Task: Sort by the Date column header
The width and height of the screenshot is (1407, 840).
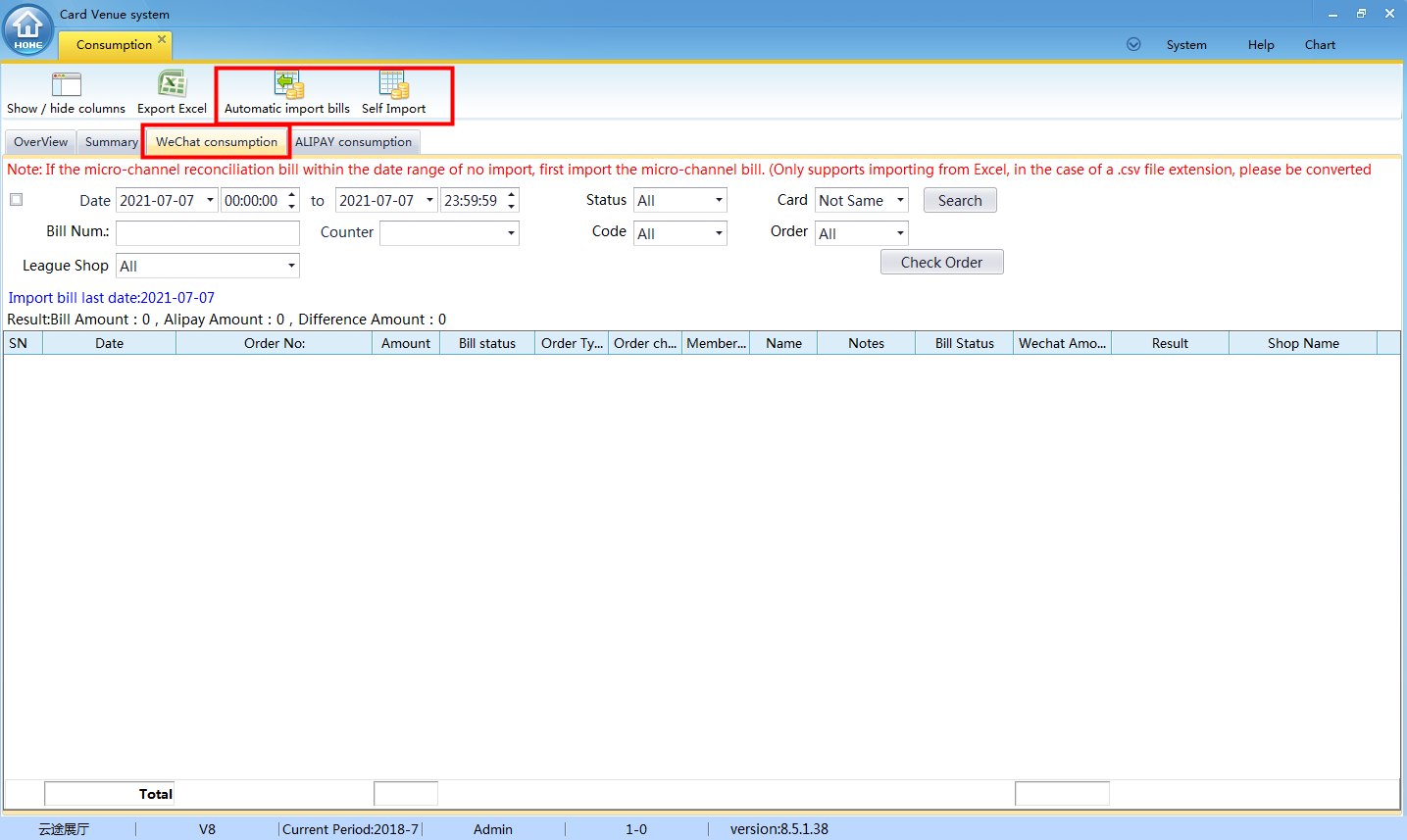Action: click(x=110, y=343)
